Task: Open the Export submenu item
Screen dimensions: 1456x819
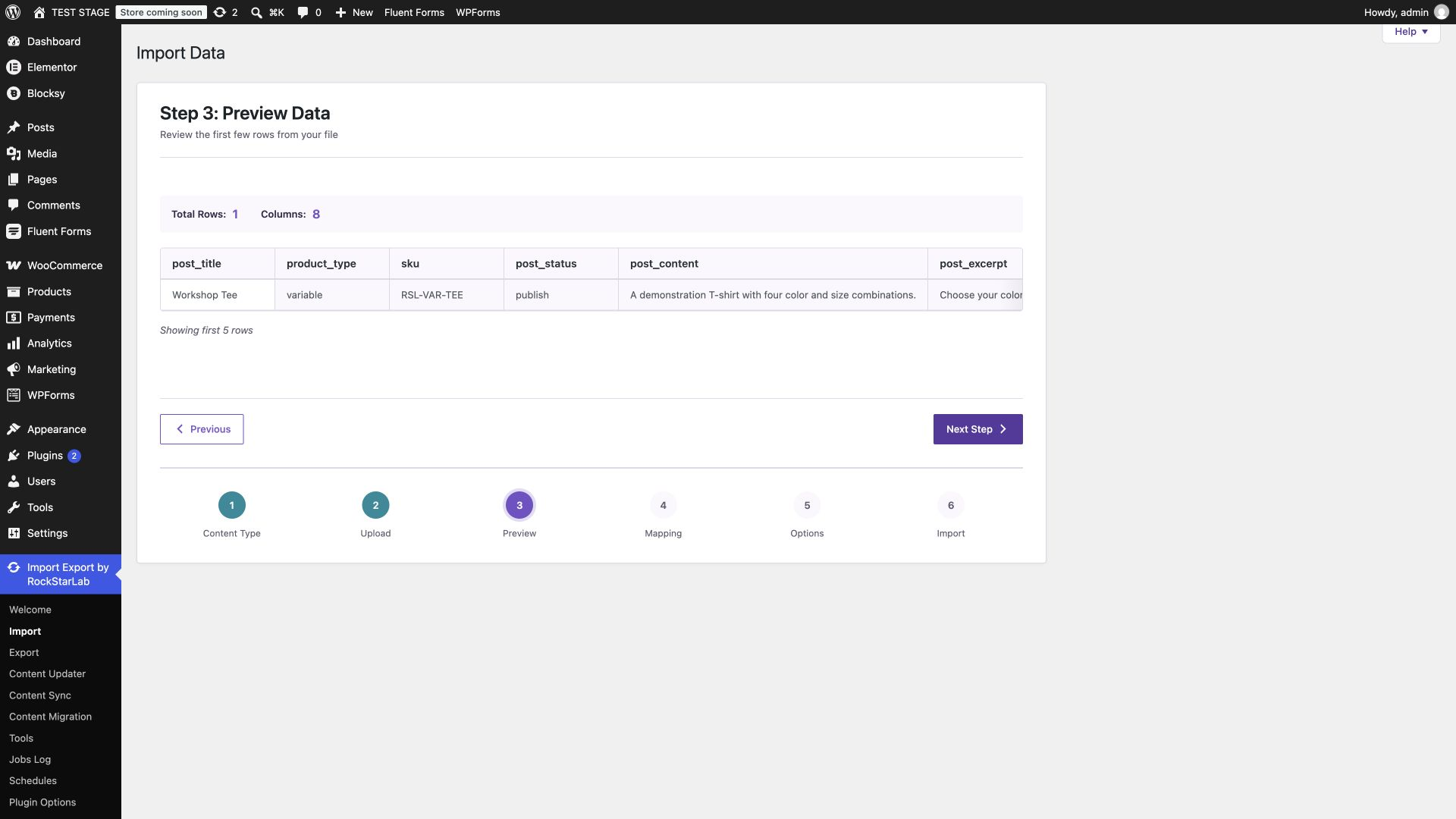Action: [24, 652]
